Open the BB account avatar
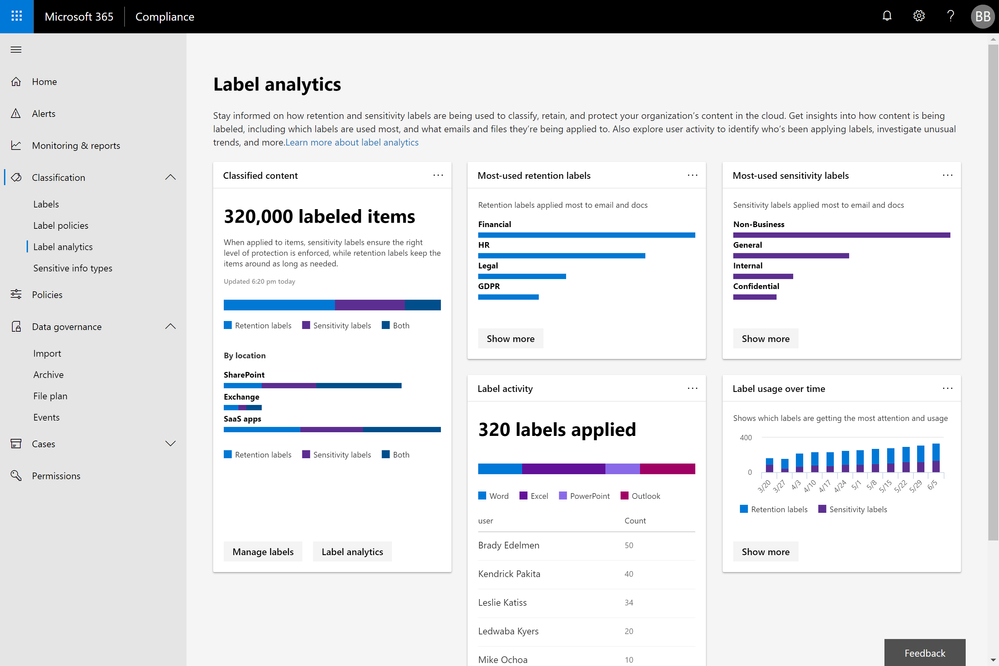The width and height of the screenshot is (999, 666). tap(982, 17)
